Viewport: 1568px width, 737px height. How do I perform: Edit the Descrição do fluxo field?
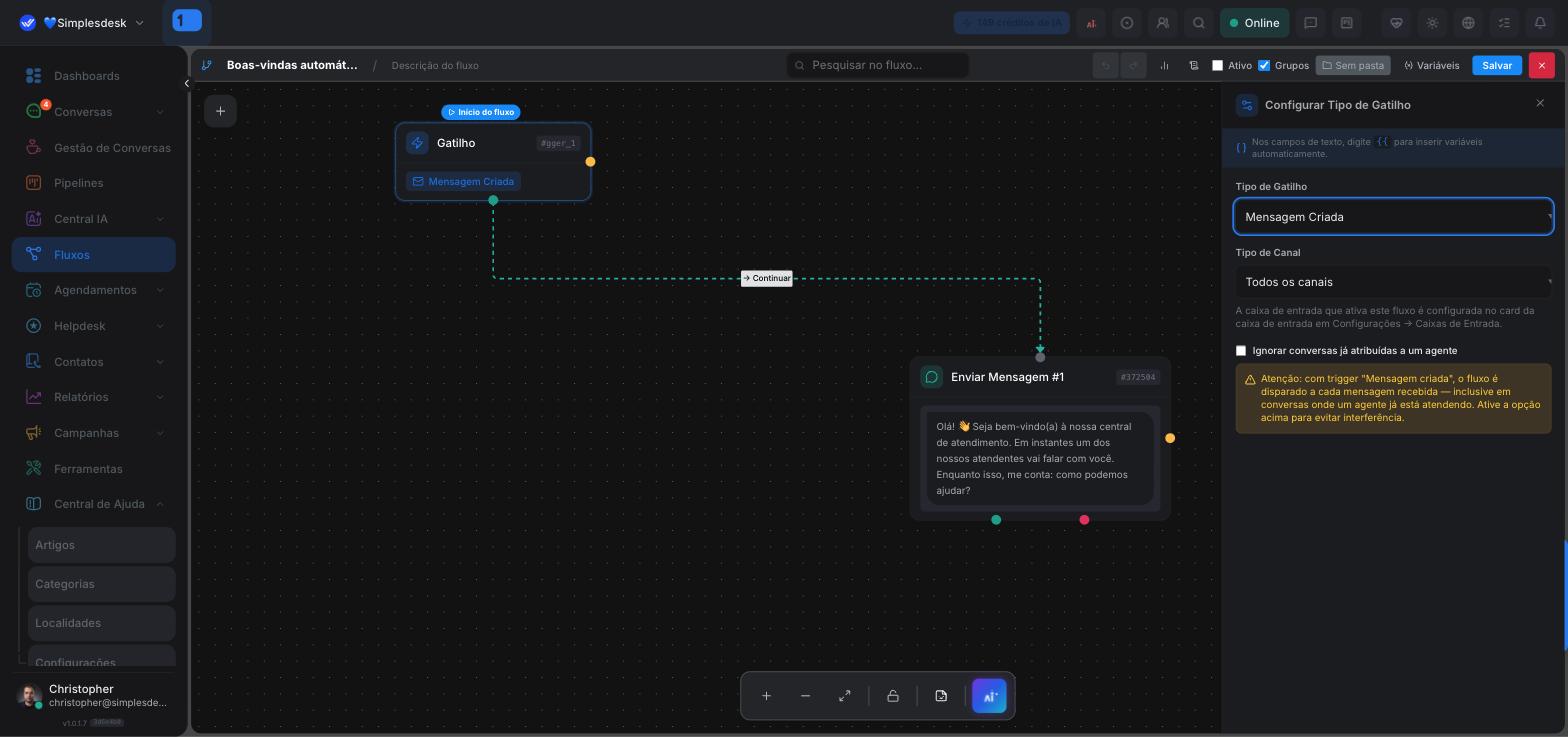coord(435,66)
